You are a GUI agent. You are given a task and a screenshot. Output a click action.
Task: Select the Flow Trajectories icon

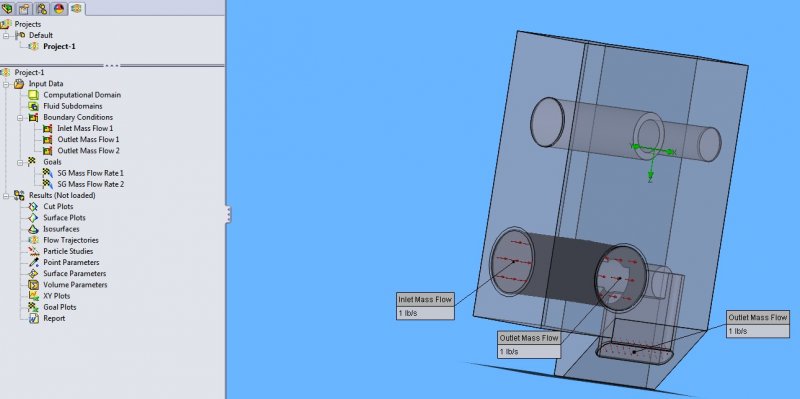33,240
